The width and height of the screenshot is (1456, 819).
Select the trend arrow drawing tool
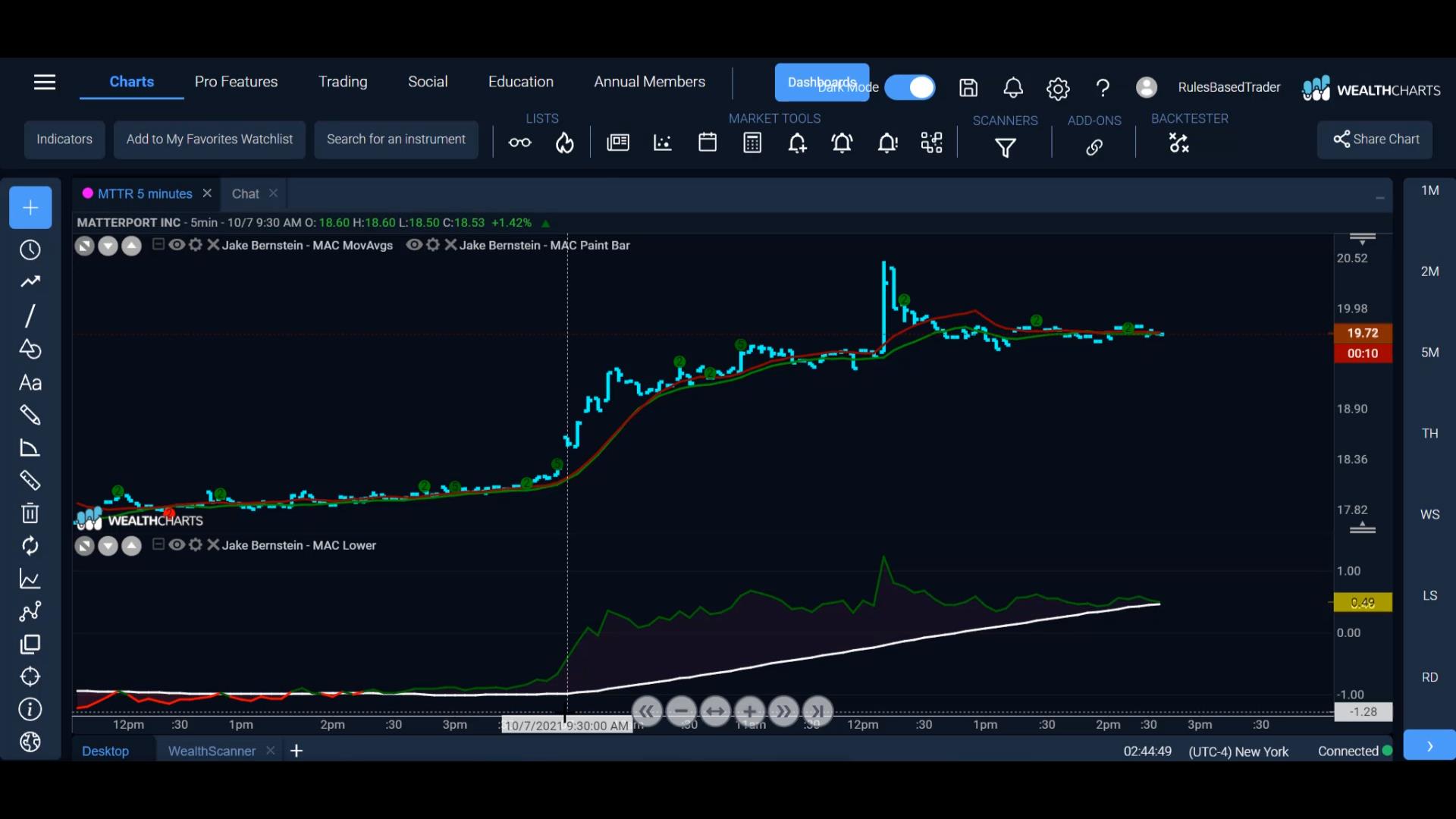pos(30,282)
